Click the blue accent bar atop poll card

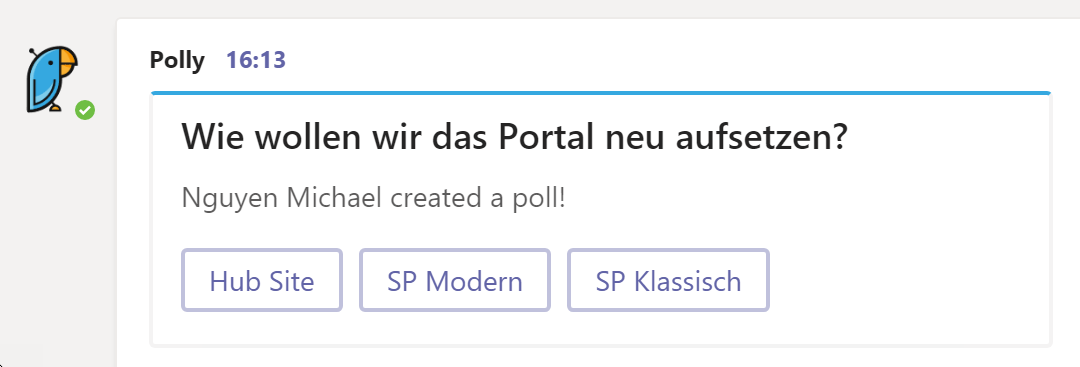coord(601,92)
